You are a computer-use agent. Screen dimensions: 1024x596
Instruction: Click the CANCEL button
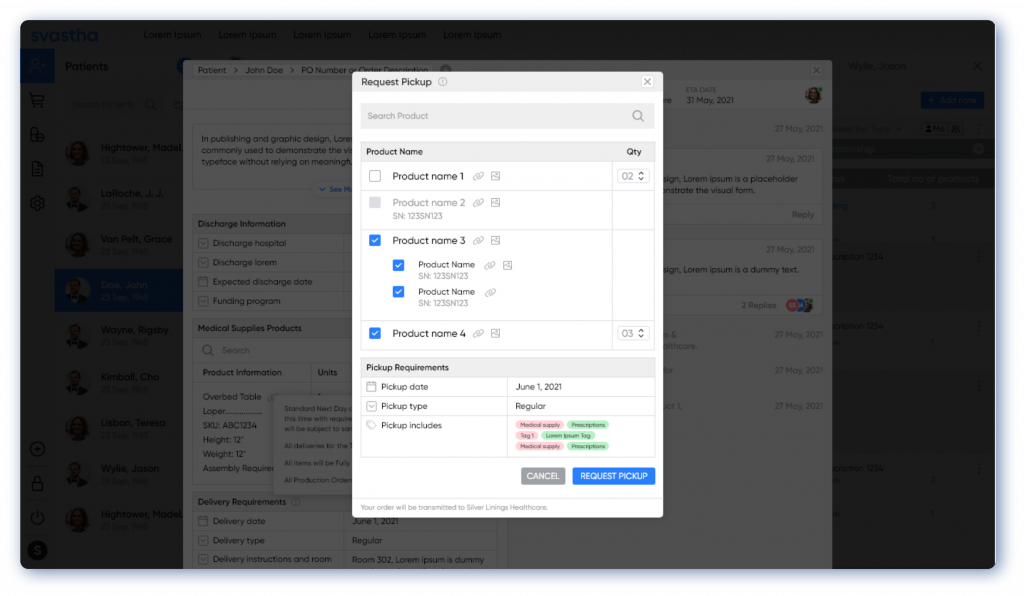(543, 476)
